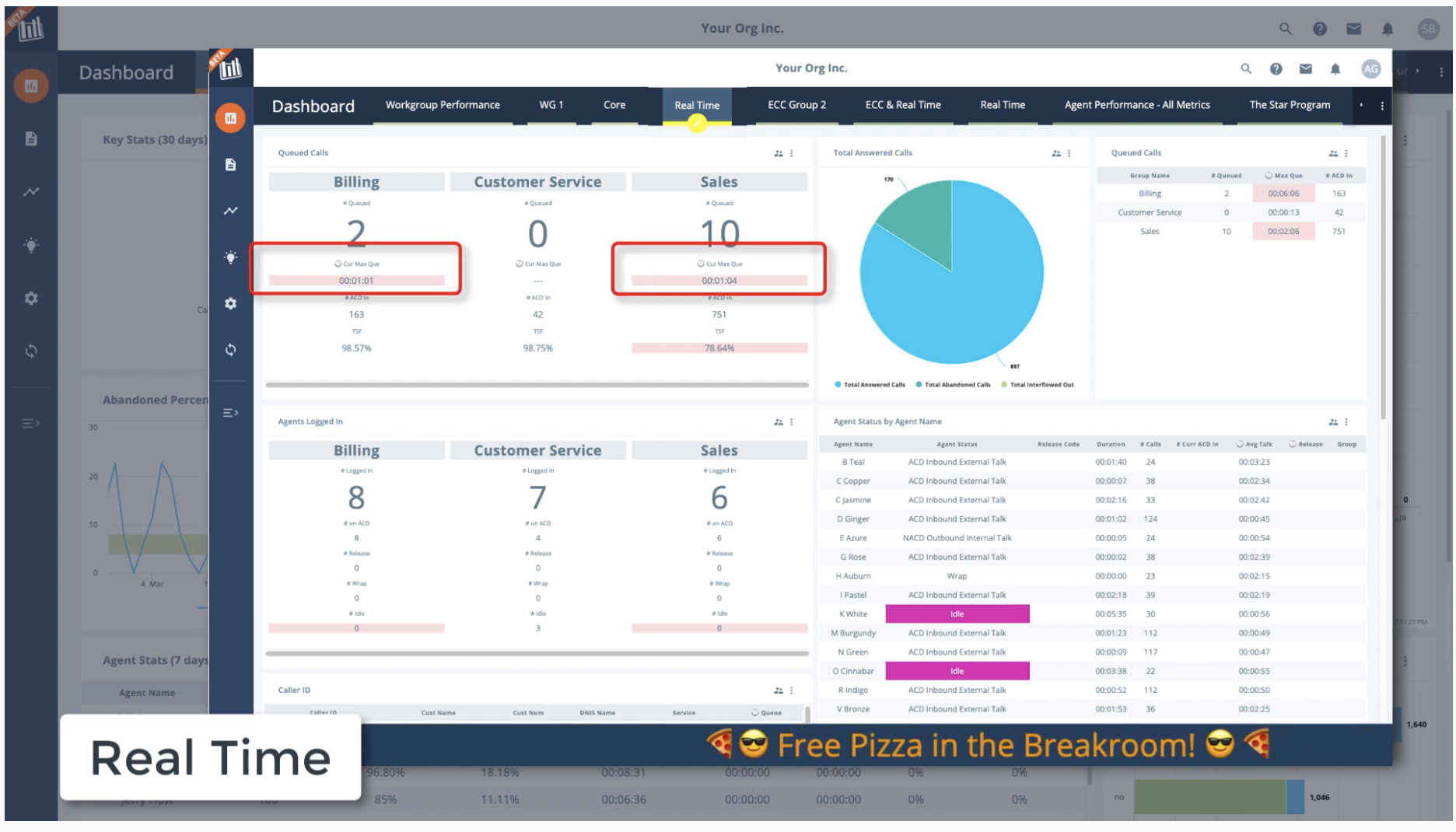1456x832 pixels.
Task: Sort Caller ID by Queue column
Action: click(x=766, y=713)
